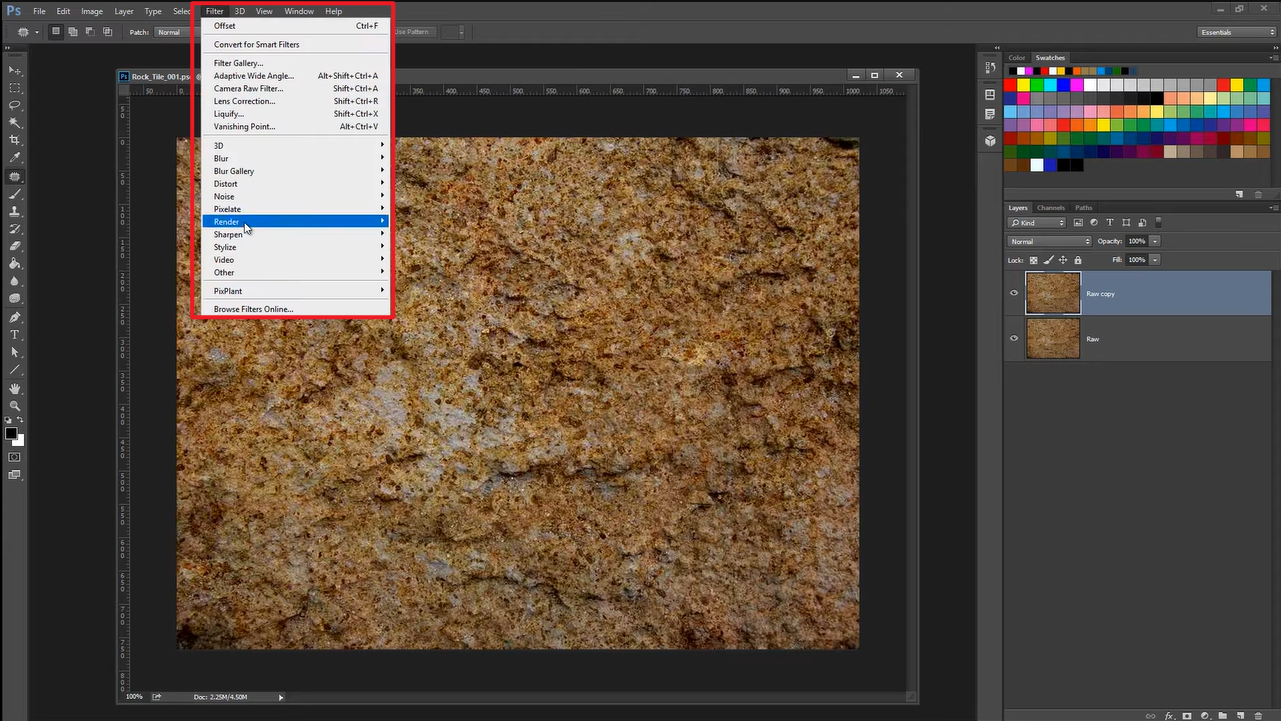Activate the Zoom tool
1281x721 pixels.
click(15, 405)
